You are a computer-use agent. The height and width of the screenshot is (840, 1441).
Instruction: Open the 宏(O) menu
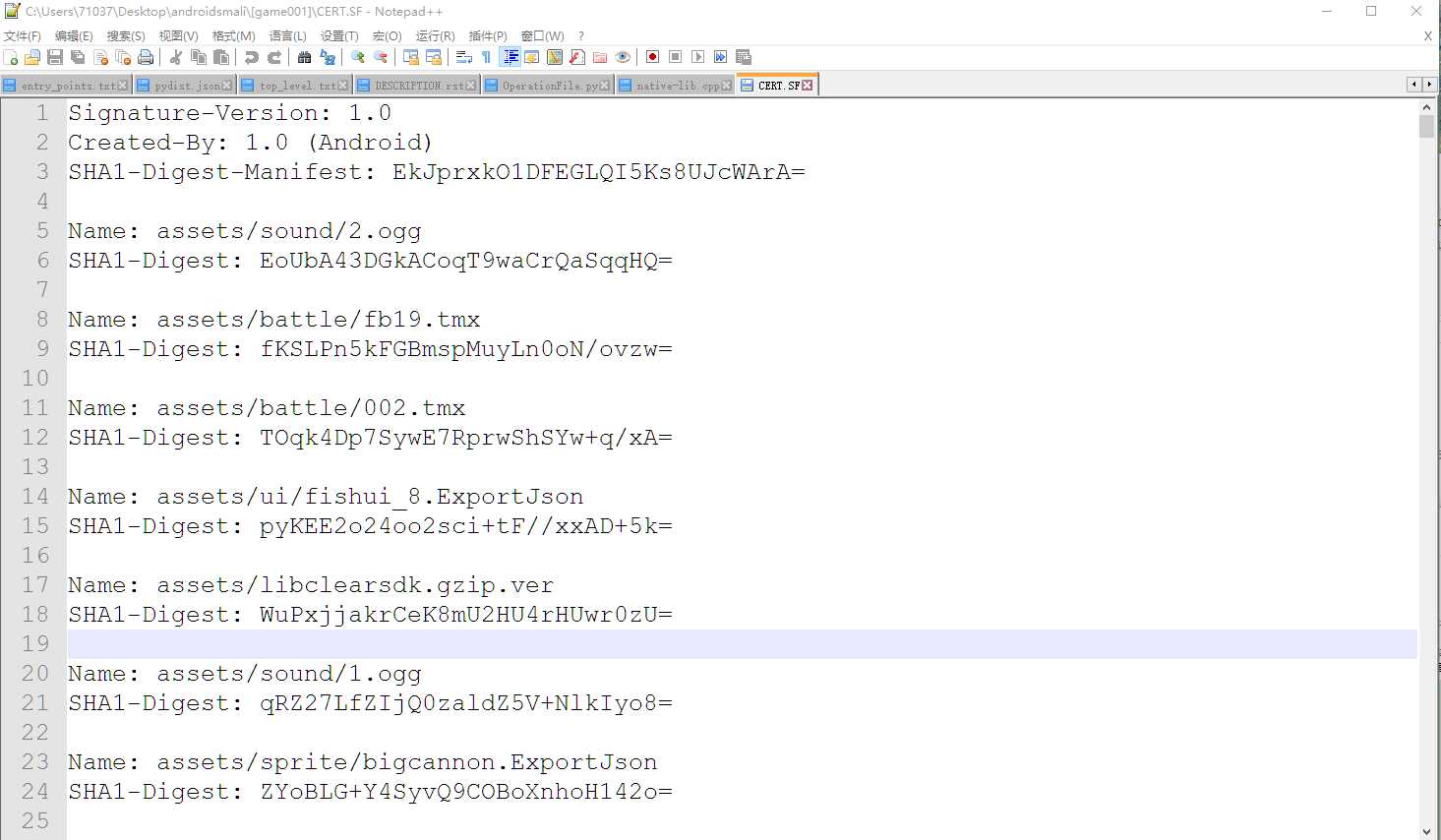click(387, 35)
